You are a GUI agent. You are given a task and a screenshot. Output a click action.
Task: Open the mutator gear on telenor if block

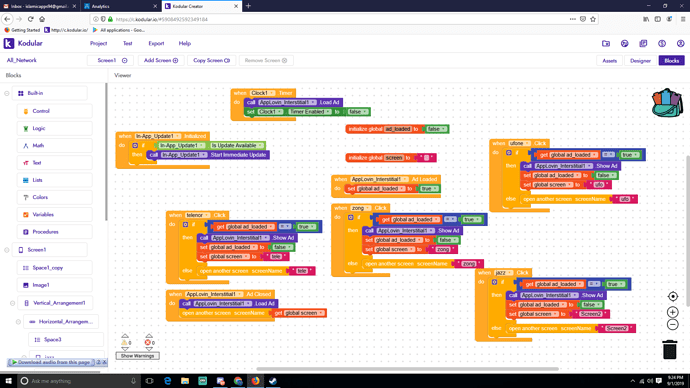coord(186,224)
